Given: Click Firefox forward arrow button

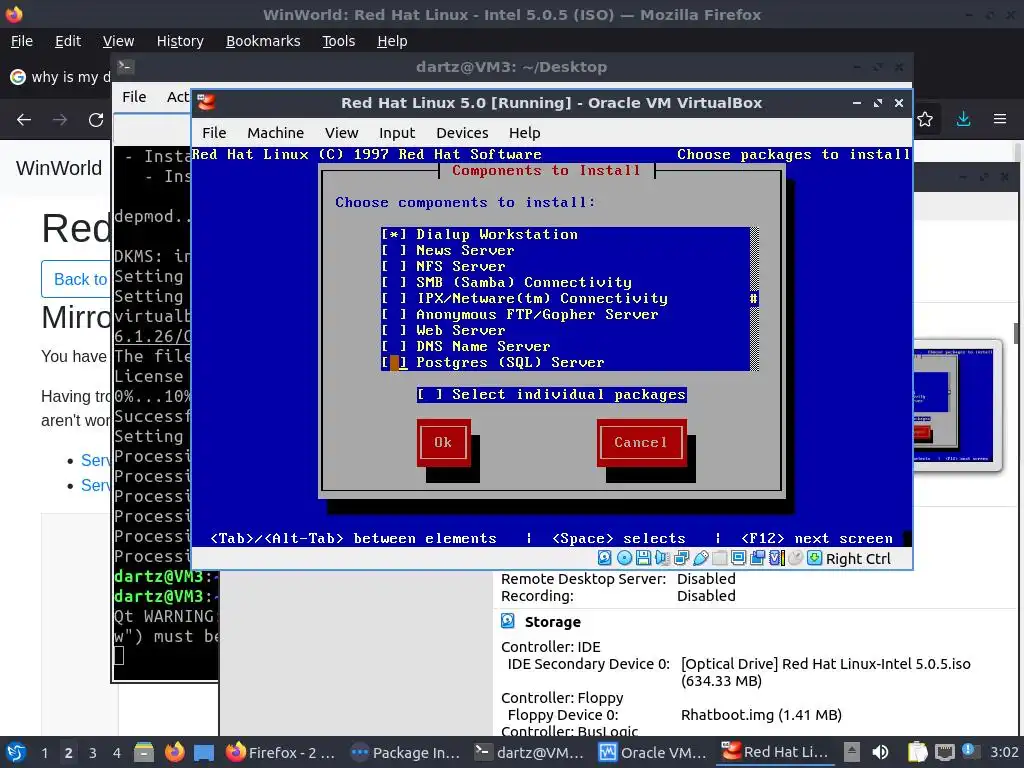Looking at the screenshot, I should pos(60,120).
